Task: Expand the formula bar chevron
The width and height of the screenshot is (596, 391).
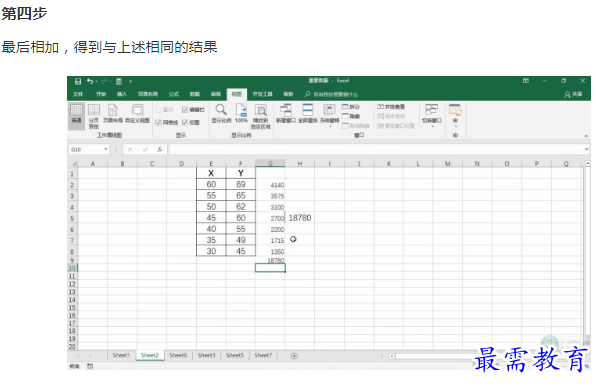Action: click(x=586, y=149)
